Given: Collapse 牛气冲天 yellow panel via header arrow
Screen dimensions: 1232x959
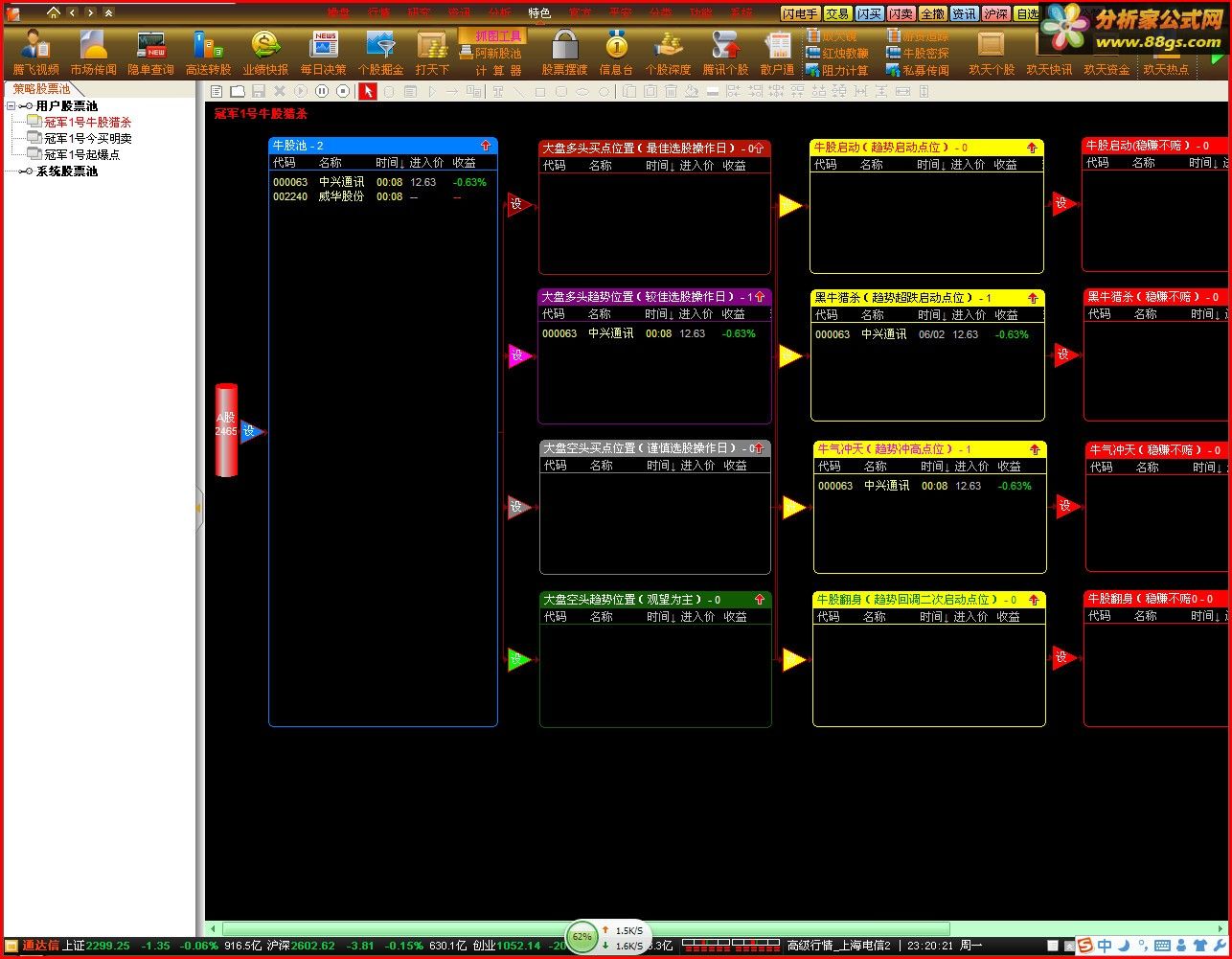Looking at the screenshot, I should 1035,449.
